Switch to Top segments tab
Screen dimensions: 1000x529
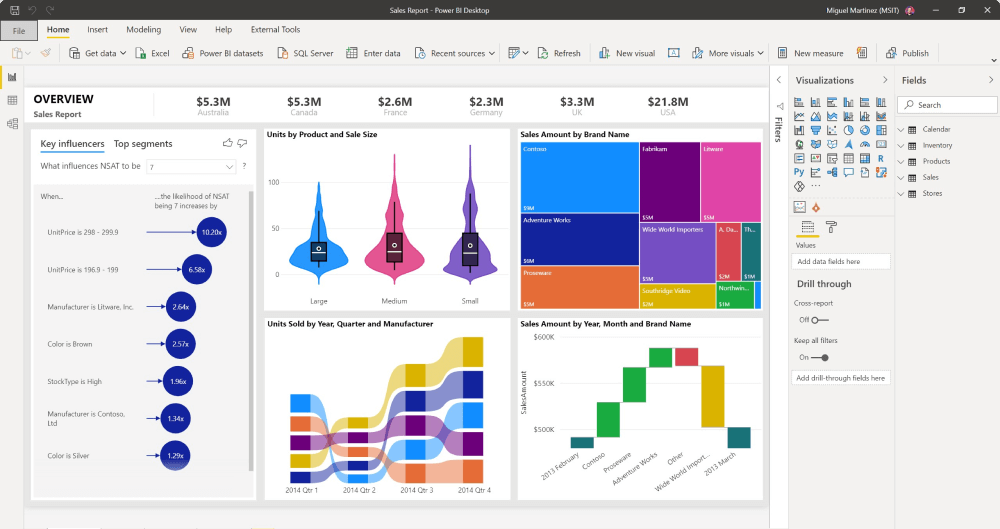point(143,144)
